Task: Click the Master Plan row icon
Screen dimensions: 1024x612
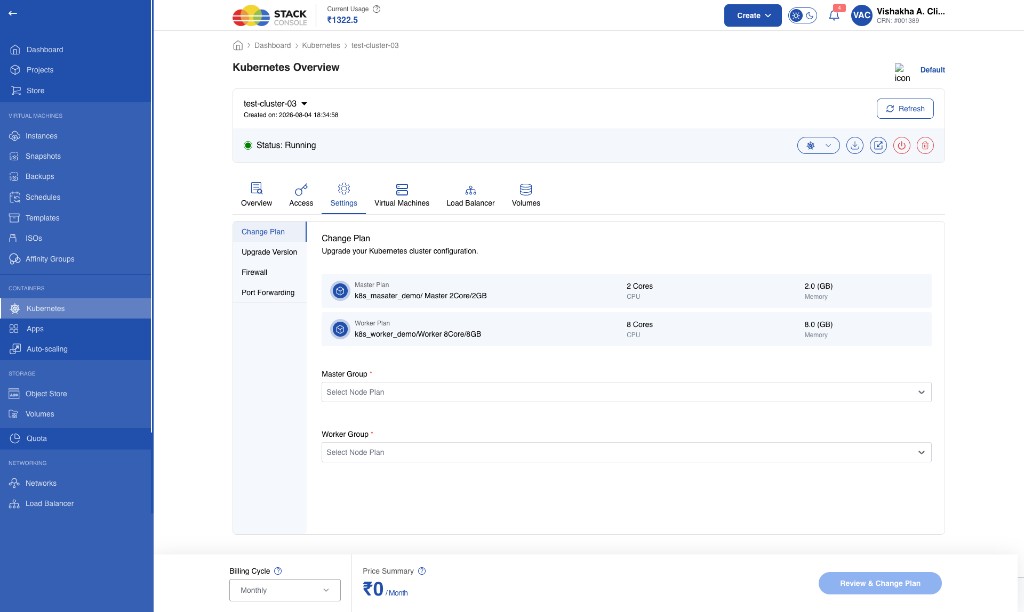Action: tap(340, 291)
